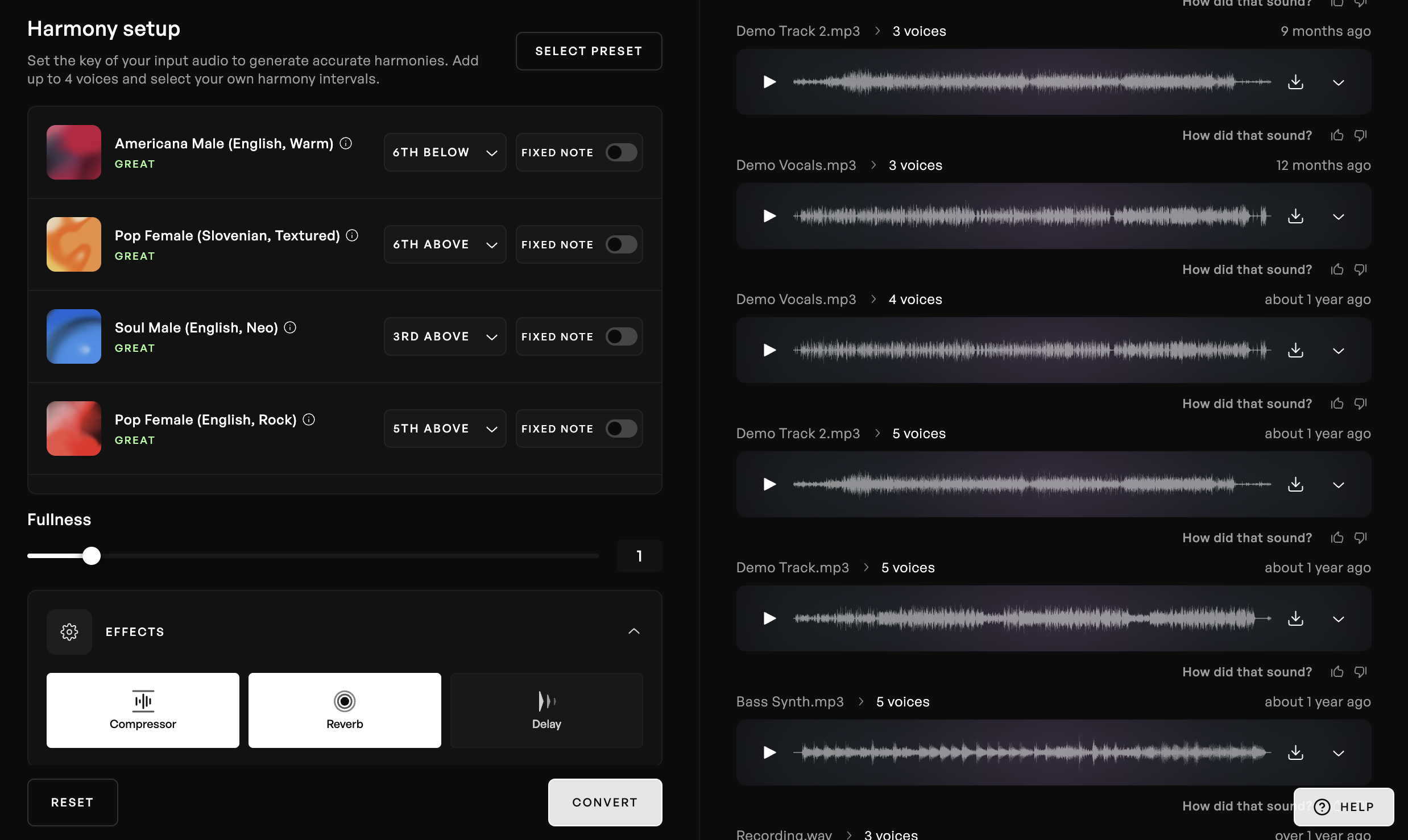Thumbs up above Demo Vocals.mp3 3 voices

click(x=1337, y=135)
